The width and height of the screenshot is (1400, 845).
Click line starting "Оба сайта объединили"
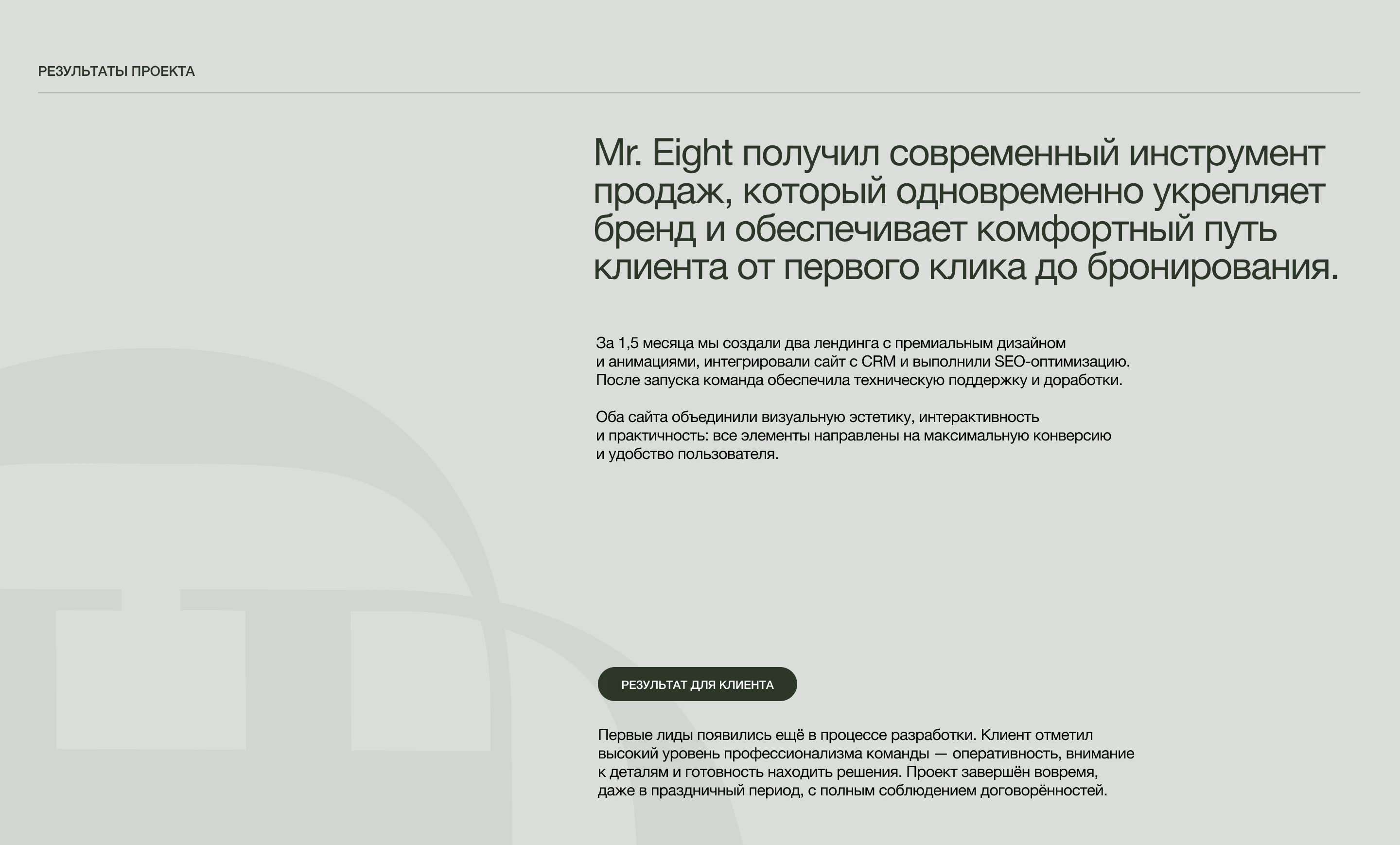point(817,417)
